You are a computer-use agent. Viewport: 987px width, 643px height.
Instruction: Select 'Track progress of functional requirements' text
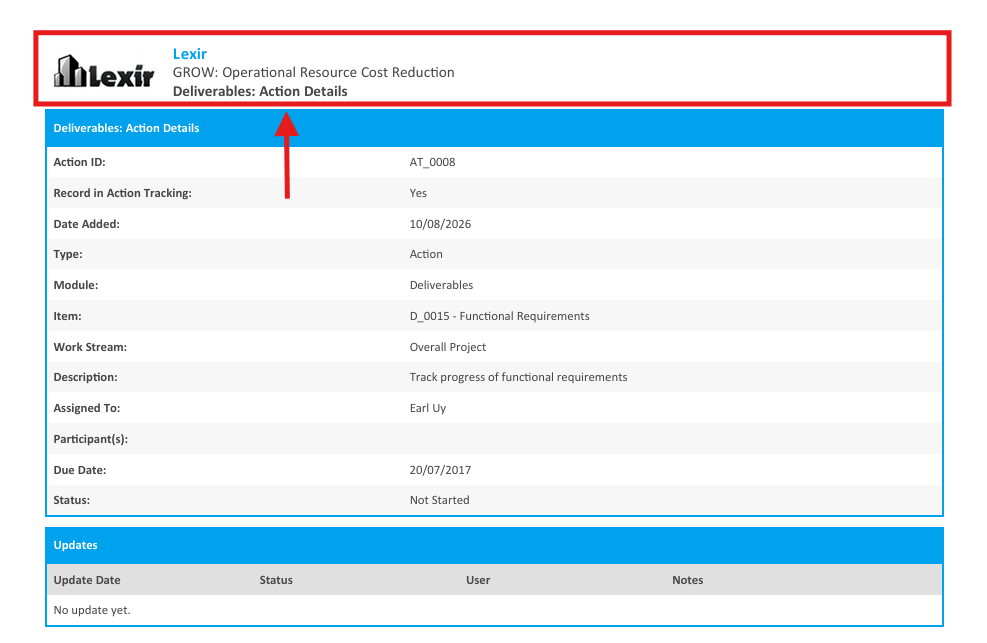(519, 377)
